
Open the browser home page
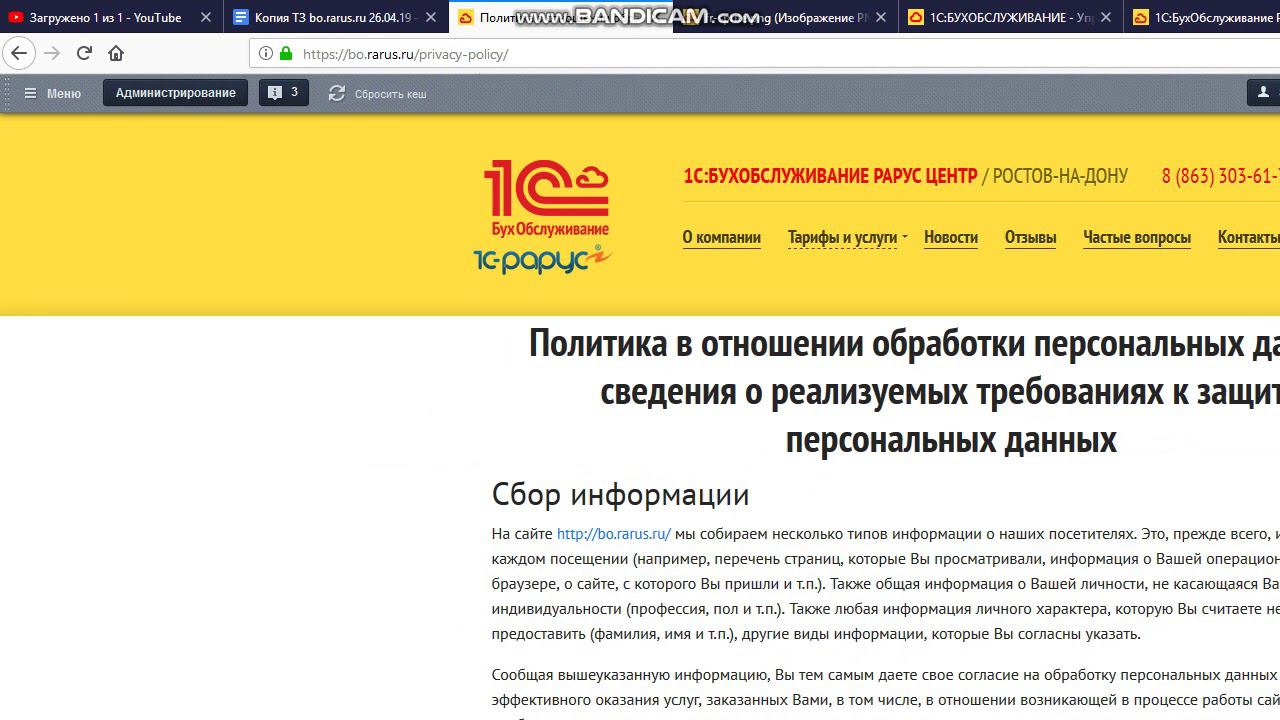coord(116,54)
